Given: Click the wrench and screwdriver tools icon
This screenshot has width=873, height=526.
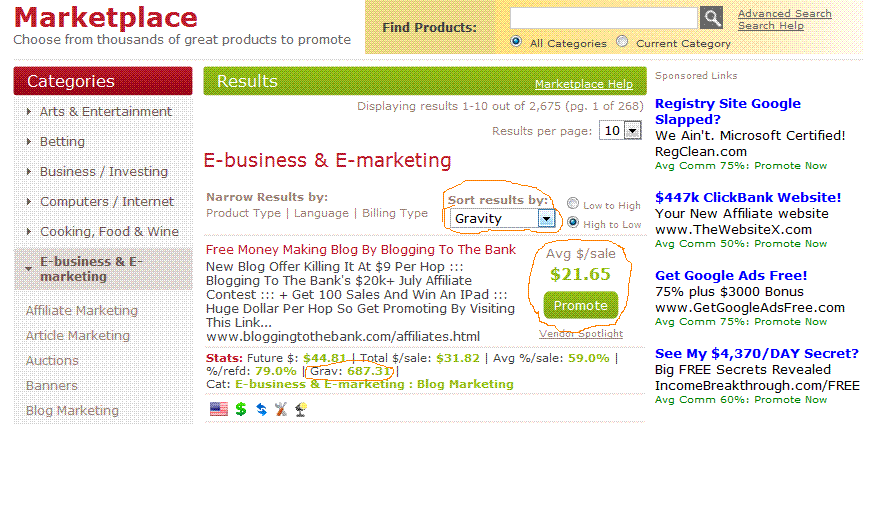Looking at the screenshot, I should click(x=281, y=409).
